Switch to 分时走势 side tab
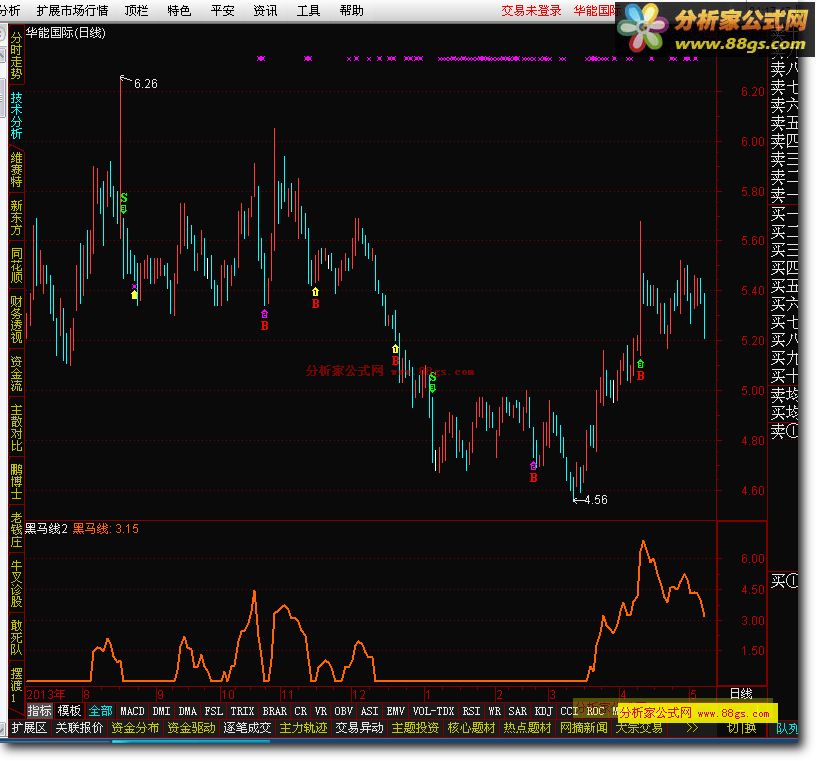The image size is (817, 761). click(x=16, y=55)
